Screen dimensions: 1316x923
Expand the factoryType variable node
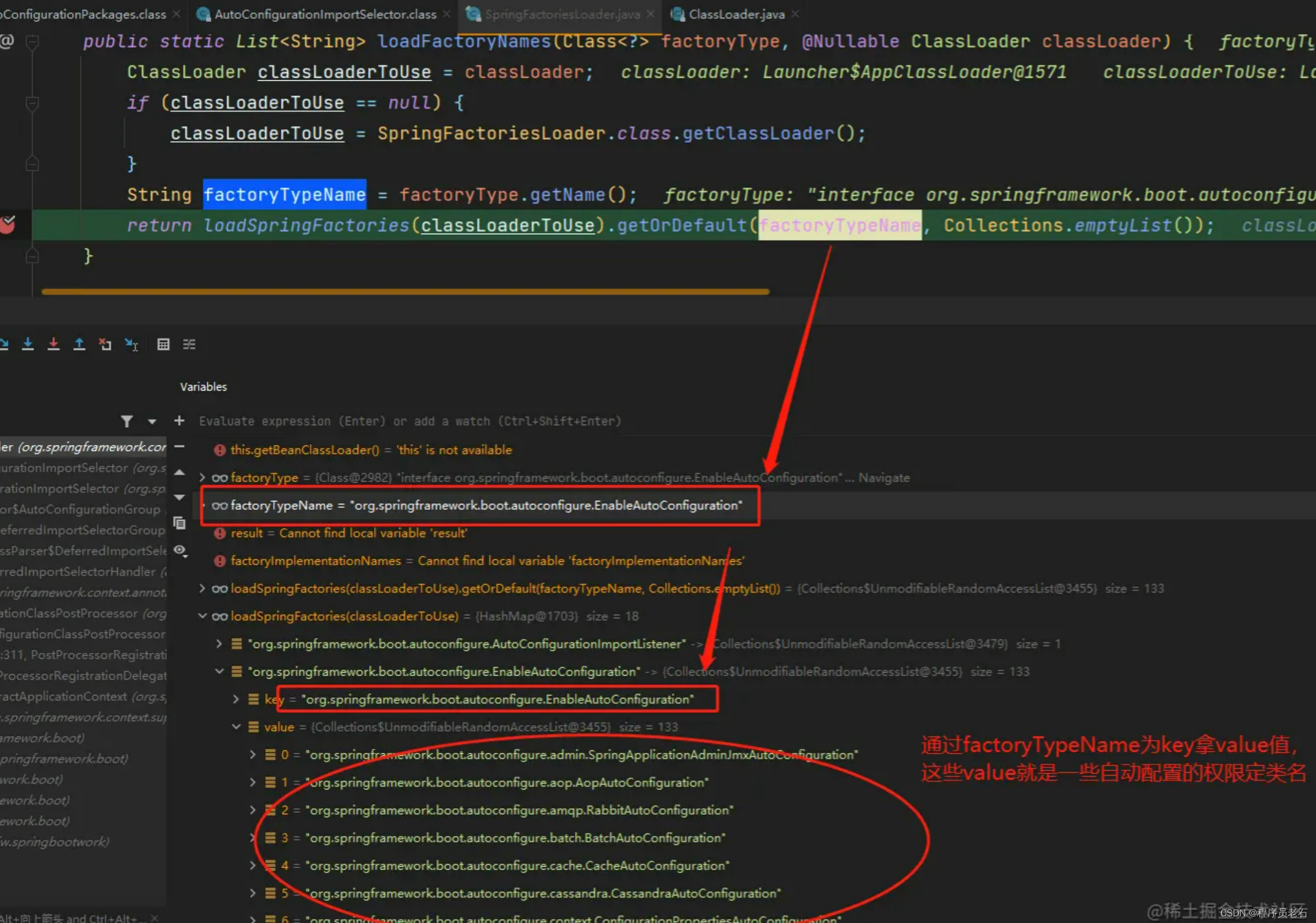(x=202, y=477)
